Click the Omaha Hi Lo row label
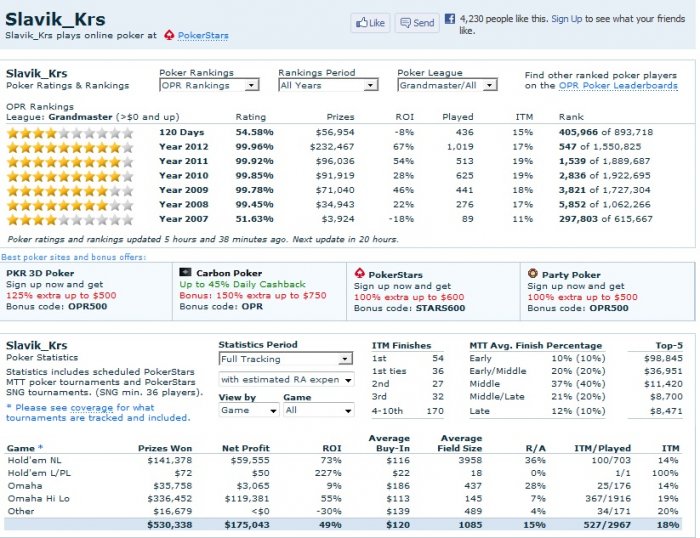This screenshot has height=538, width=700. pyautogui.click(x=38, y=499)
